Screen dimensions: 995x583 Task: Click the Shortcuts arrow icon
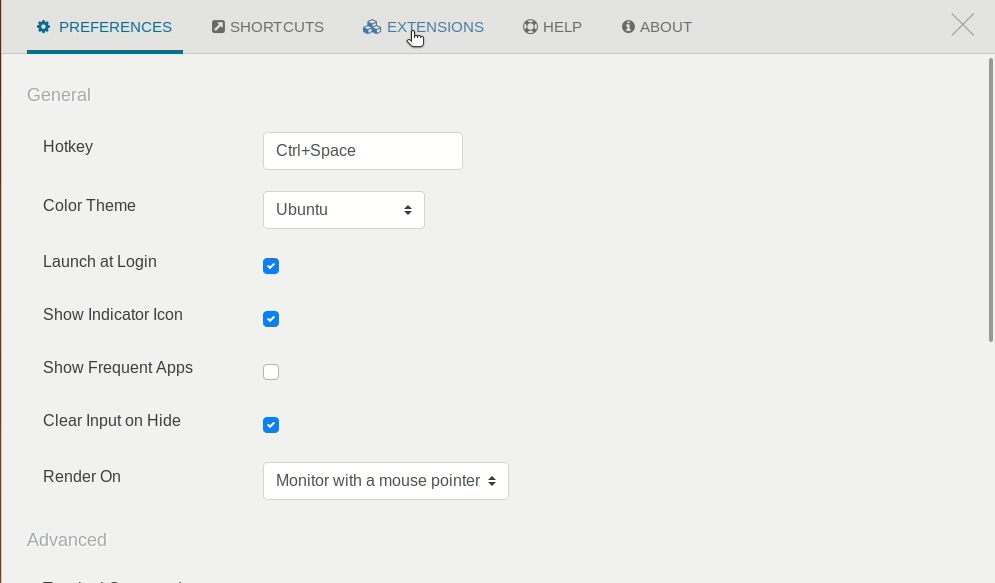(x=218, y=27)
